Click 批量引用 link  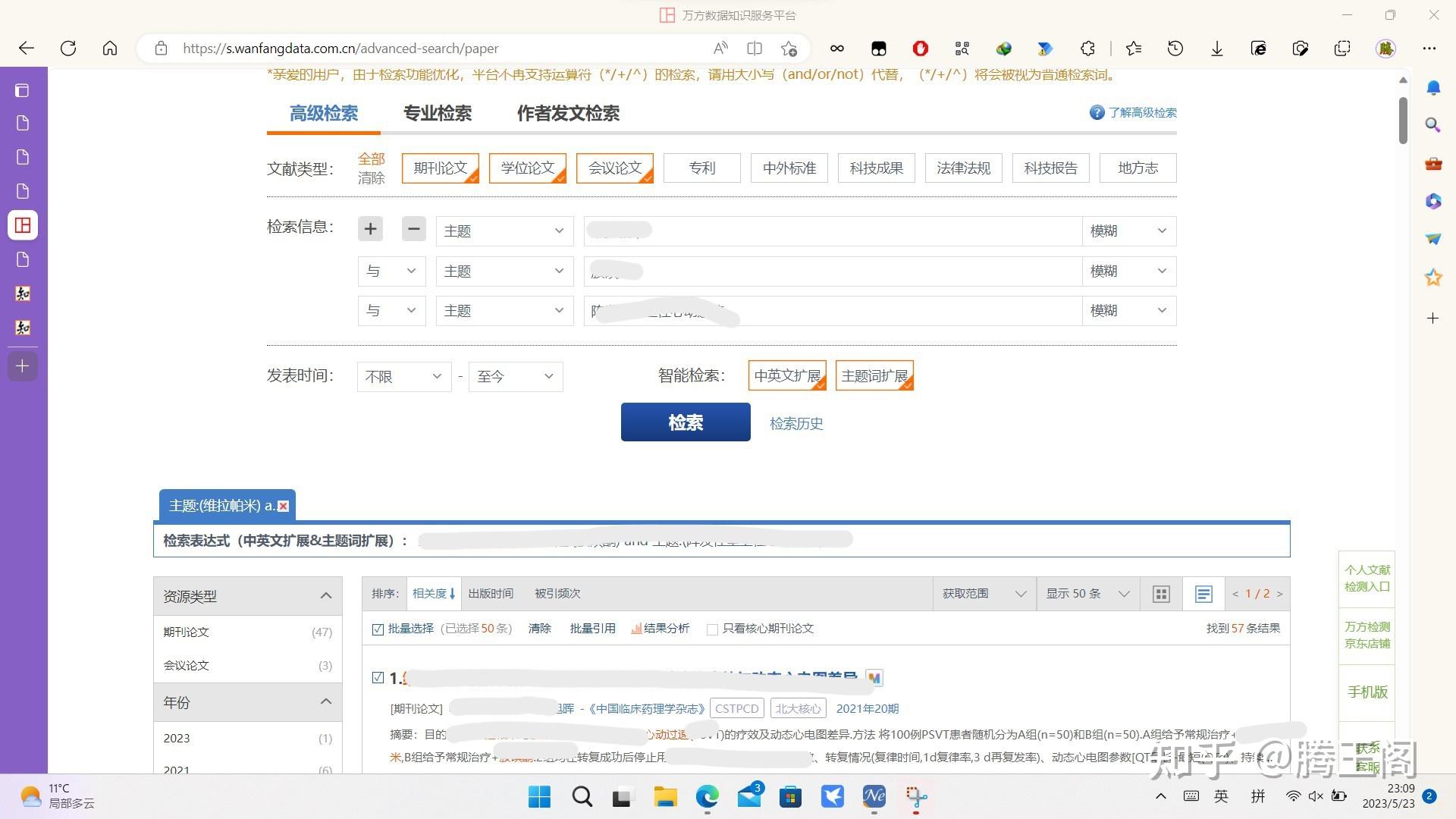click(592, 629)
